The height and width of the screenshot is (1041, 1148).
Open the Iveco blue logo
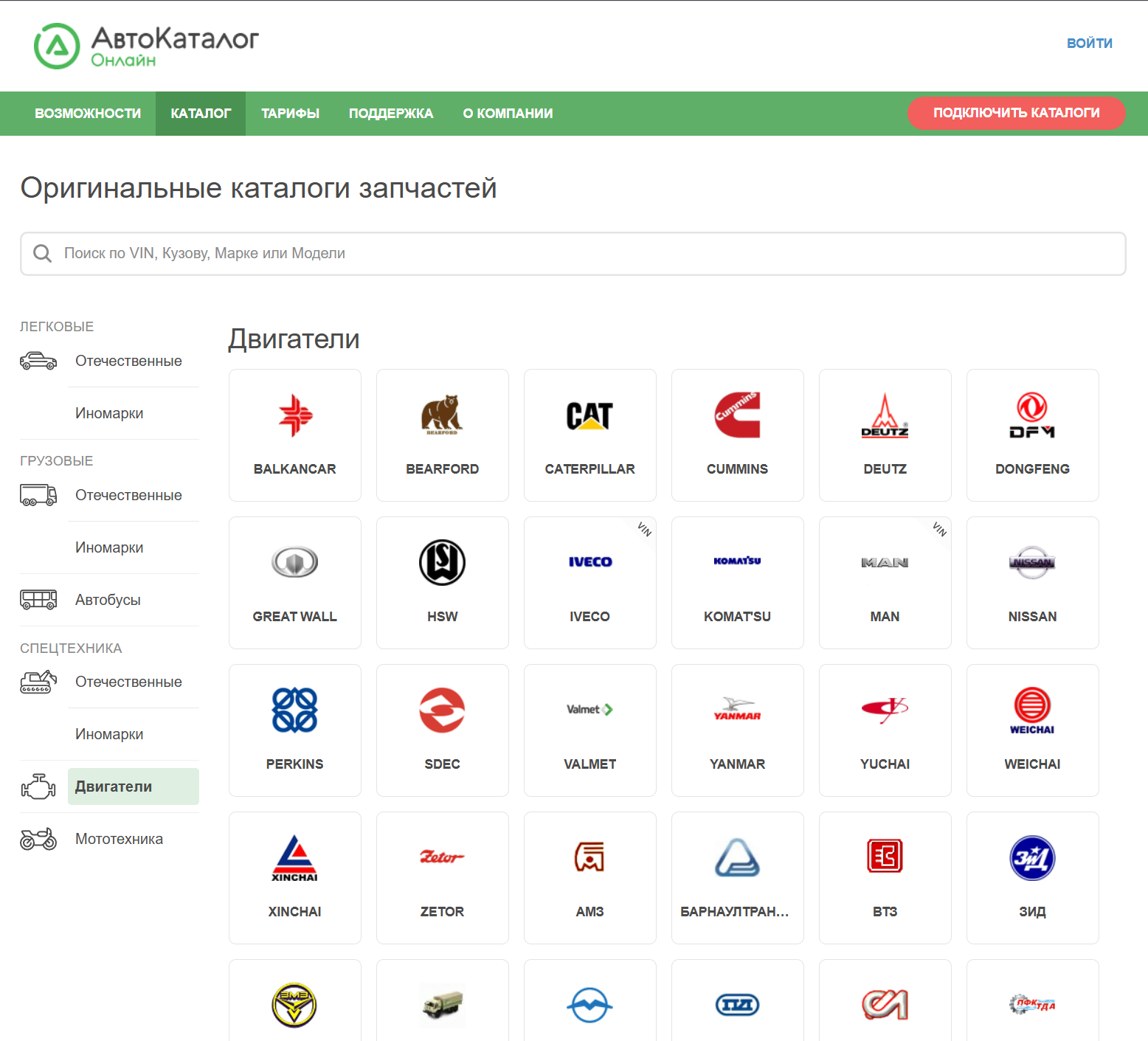click(590, 562)
